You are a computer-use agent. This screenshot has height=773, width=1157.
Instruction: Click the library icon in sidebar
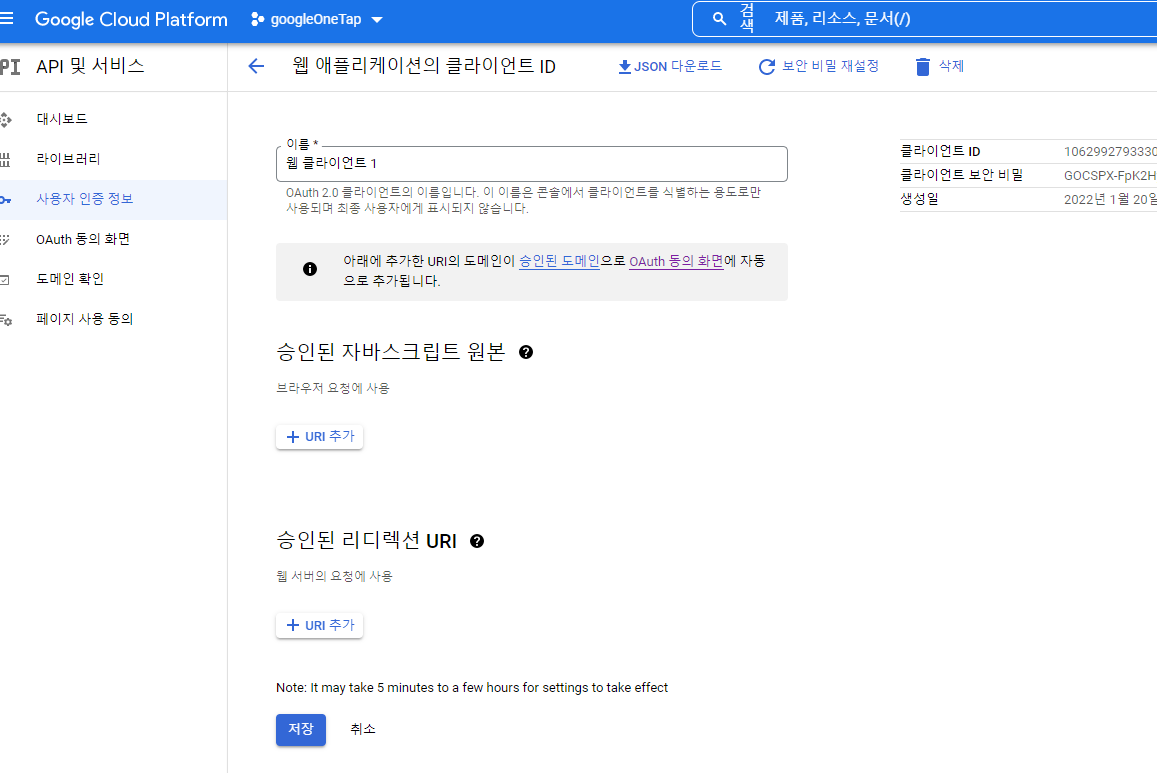pyautogui.click(x=4, y=159)
